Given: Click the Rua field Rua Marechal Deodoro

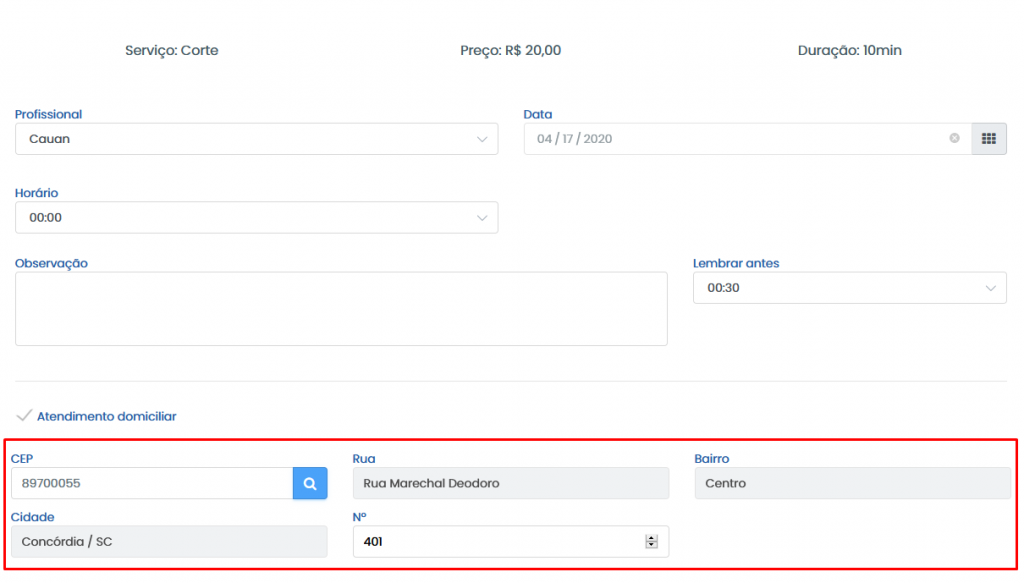Looking at the screenshot, I should click(x=511, y=484).
